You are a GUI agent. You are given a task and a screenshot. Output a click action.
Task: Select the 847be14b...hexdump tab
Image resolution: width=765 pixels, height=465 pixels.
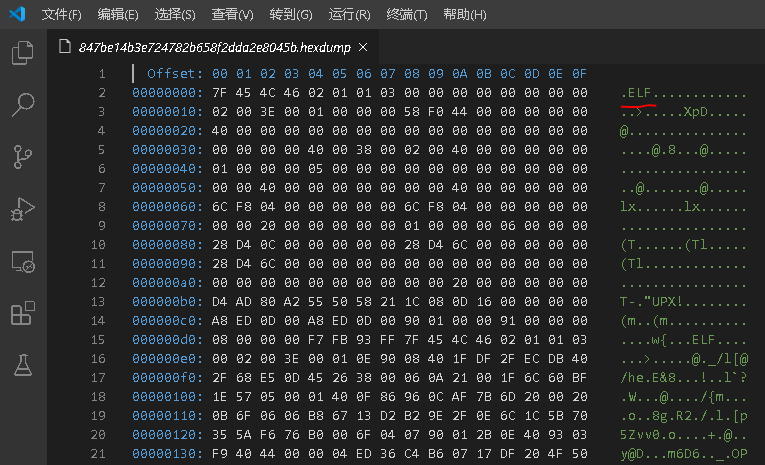pos(215,47)
